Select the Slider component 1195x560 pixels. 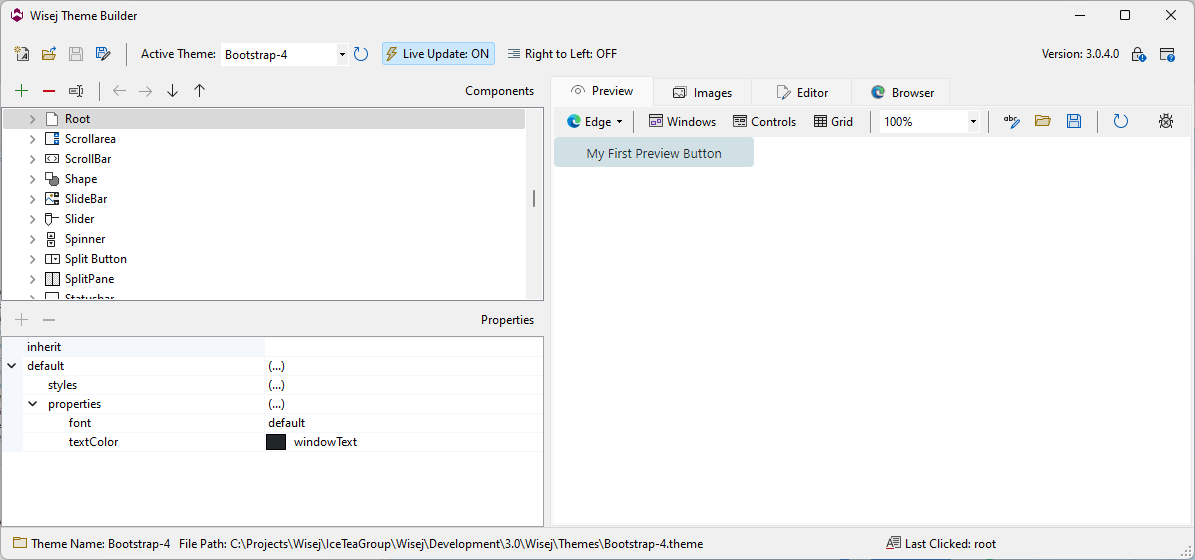tap(79, 219)
